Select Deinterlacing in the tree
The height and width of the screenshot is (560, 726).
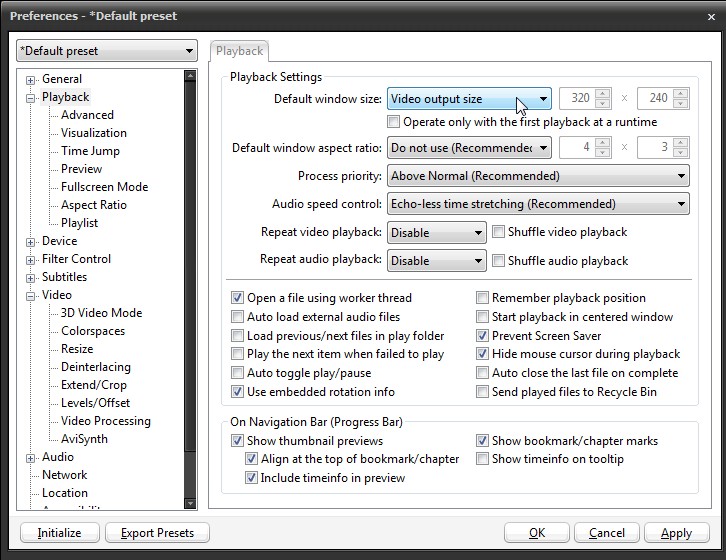pos(96,367)
